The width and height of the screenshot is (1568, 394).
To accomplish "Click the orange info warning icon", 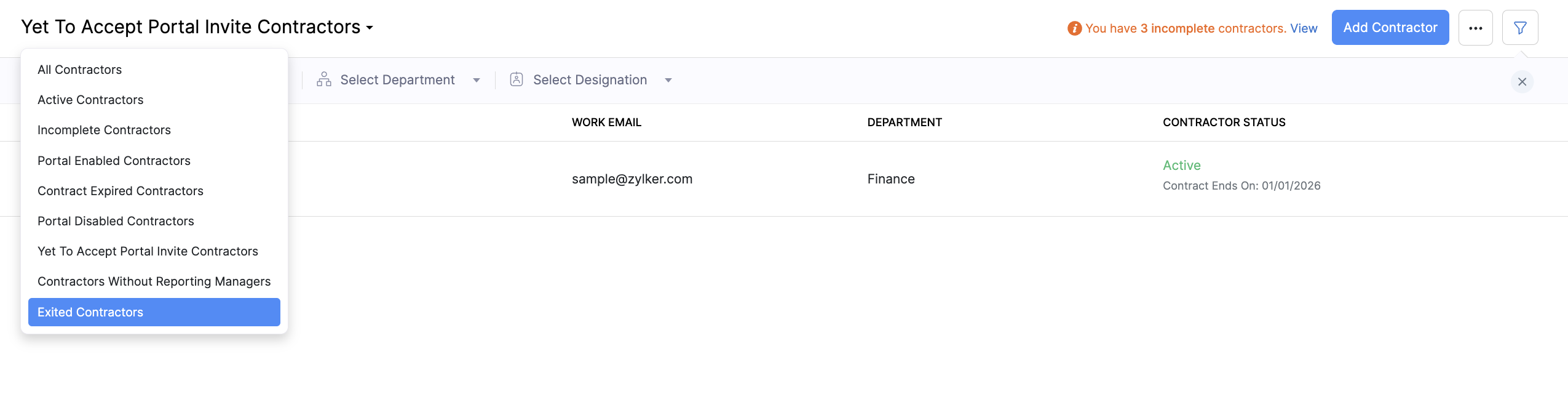I will coord(1074,28).
